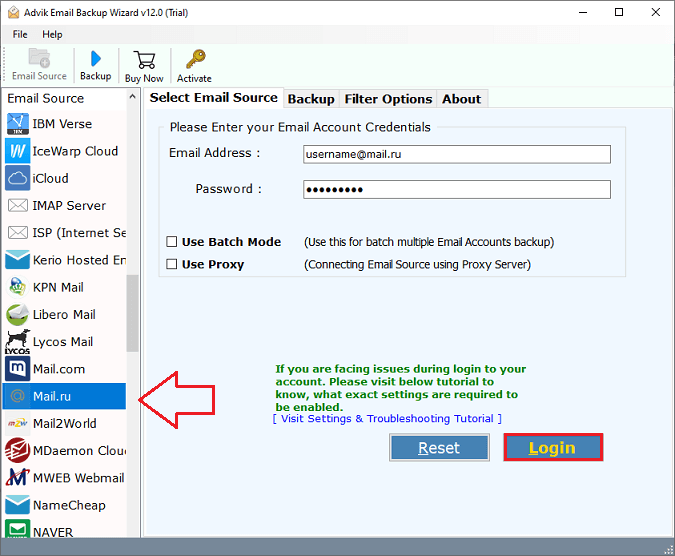Select the KPN Mail icon
675x556 pixels.
coord(18,287)
